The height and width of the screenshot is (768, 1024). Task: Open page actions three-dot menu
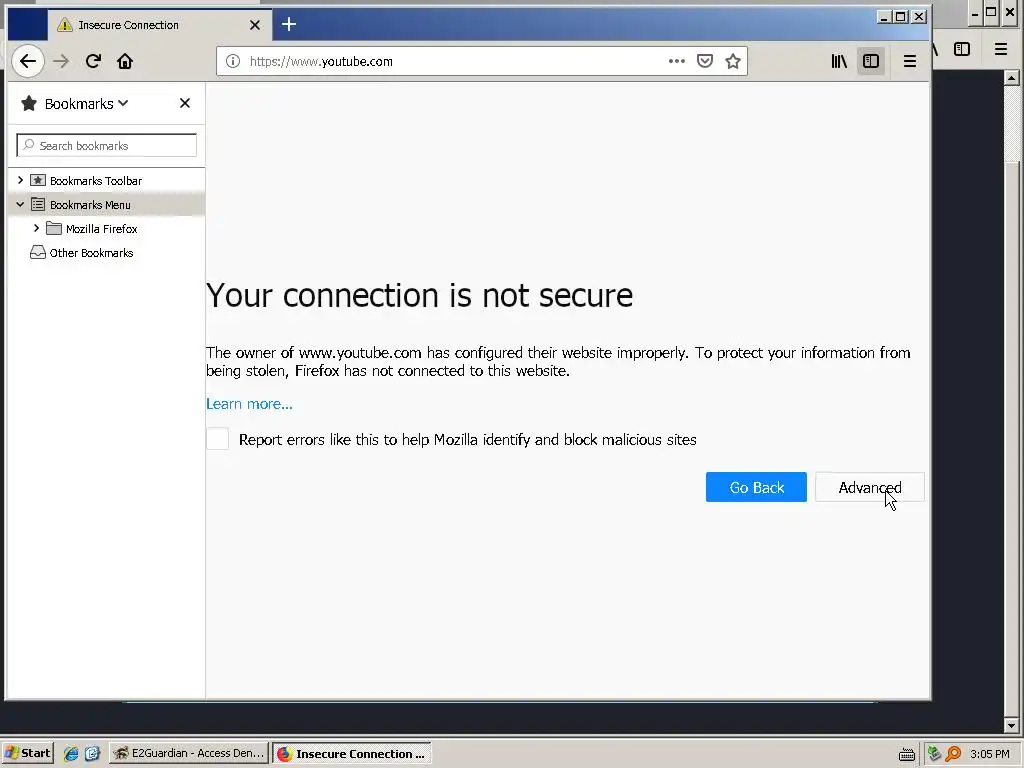coord(677,61)
